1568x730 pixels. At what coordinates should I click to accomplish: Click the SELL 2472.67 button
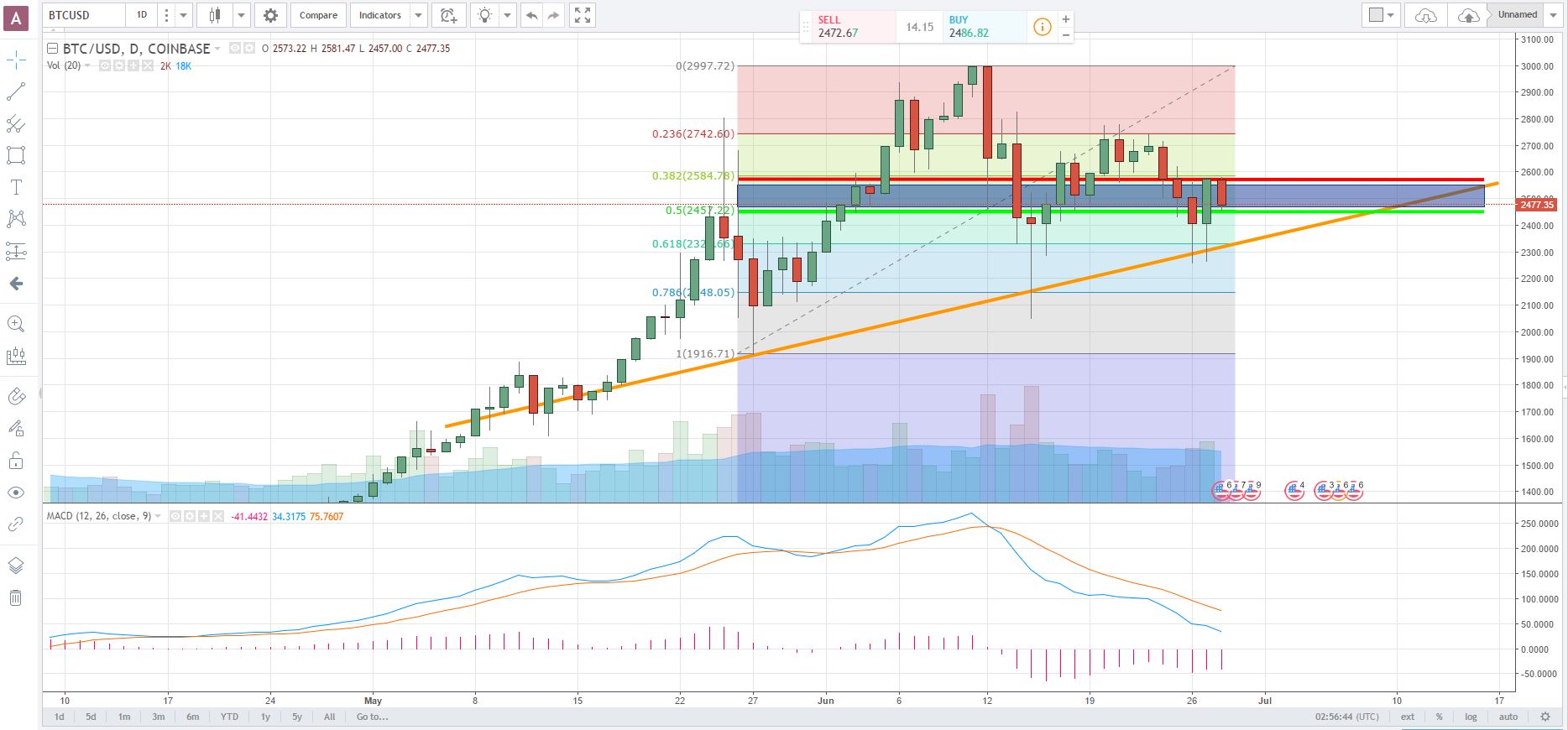click(x=847, y=27)
